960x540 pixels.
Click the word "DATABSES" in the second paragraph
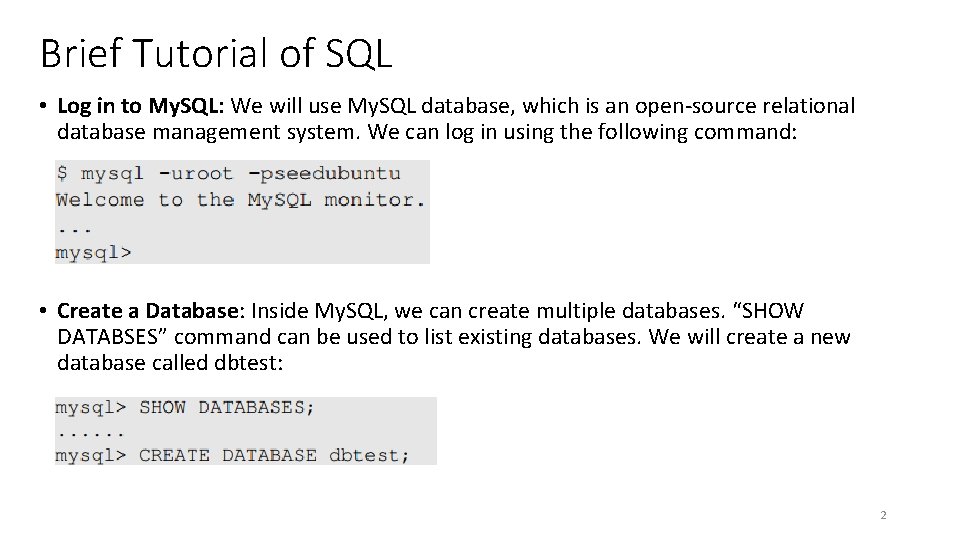[x=110, y=337]
